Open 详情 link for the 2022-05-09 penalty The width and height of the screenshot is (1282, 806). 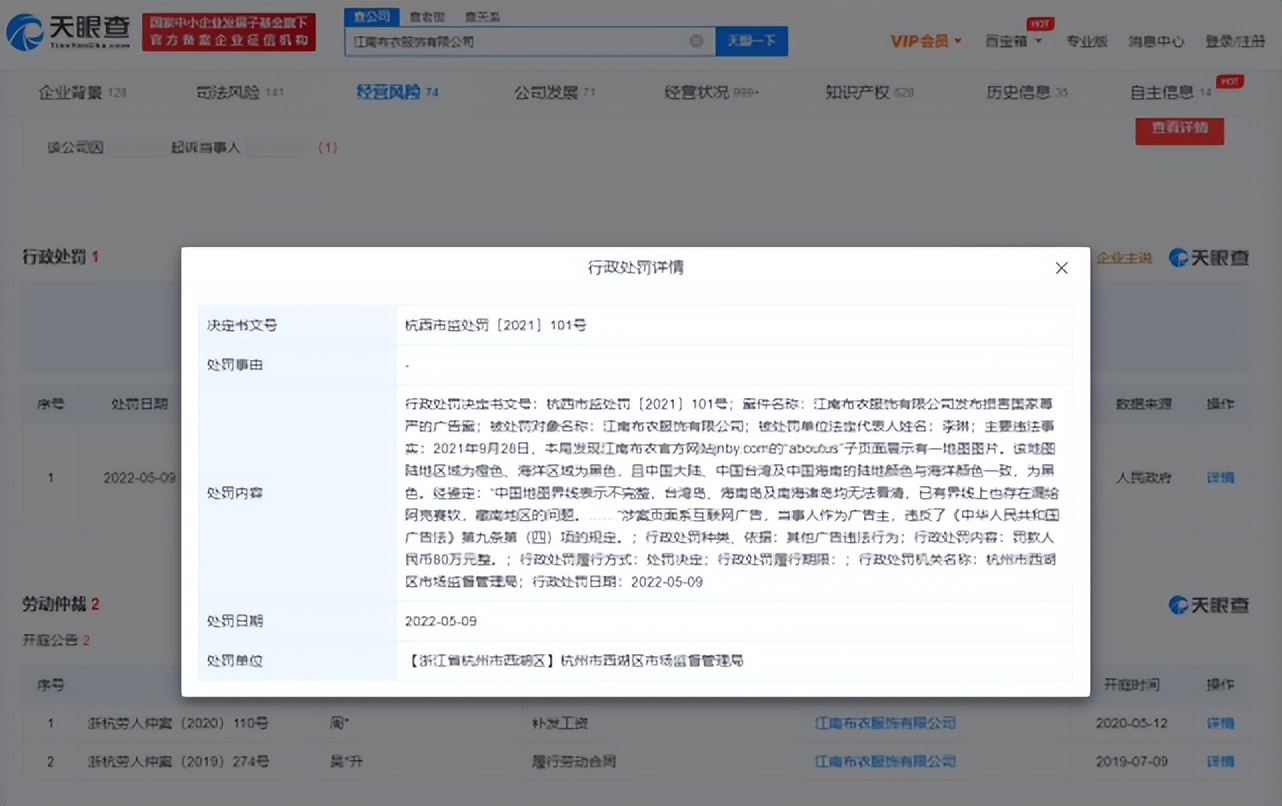1220,478
